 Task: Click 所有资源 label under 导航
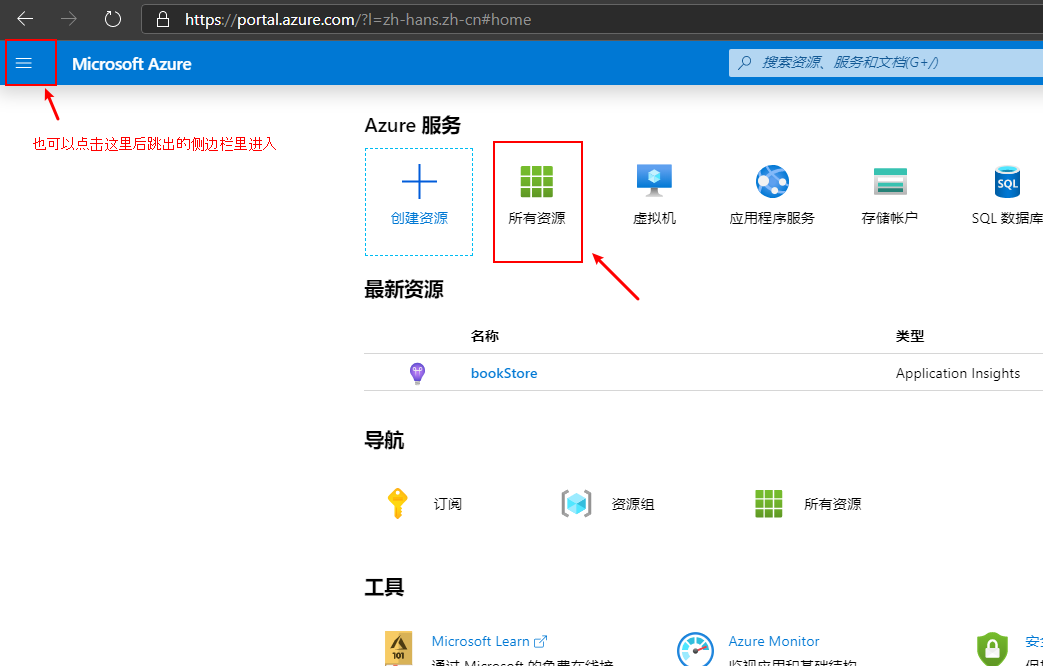(833, 504)
